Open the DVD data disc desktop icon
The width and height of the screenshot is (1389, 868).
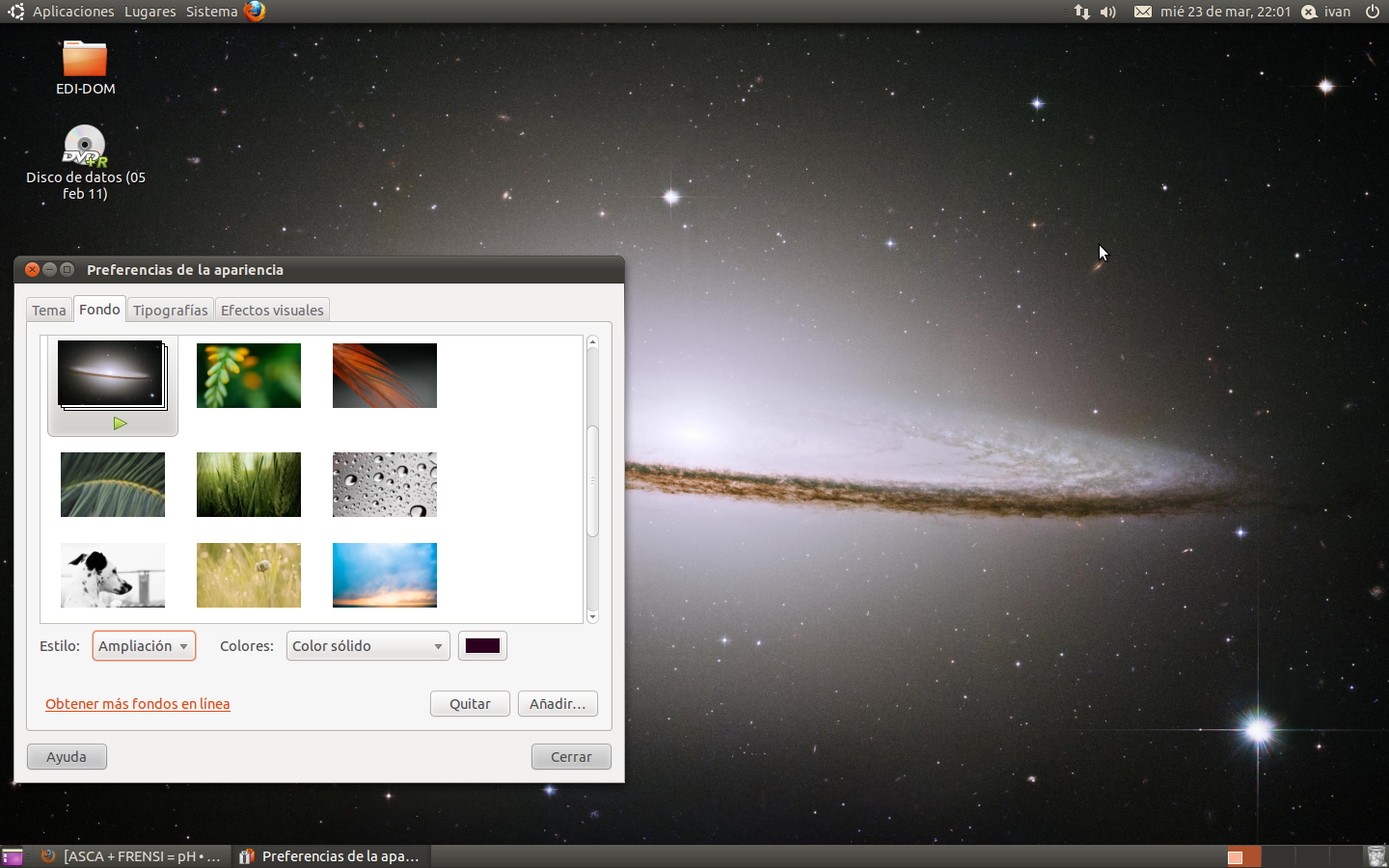(x=85, y=147)
